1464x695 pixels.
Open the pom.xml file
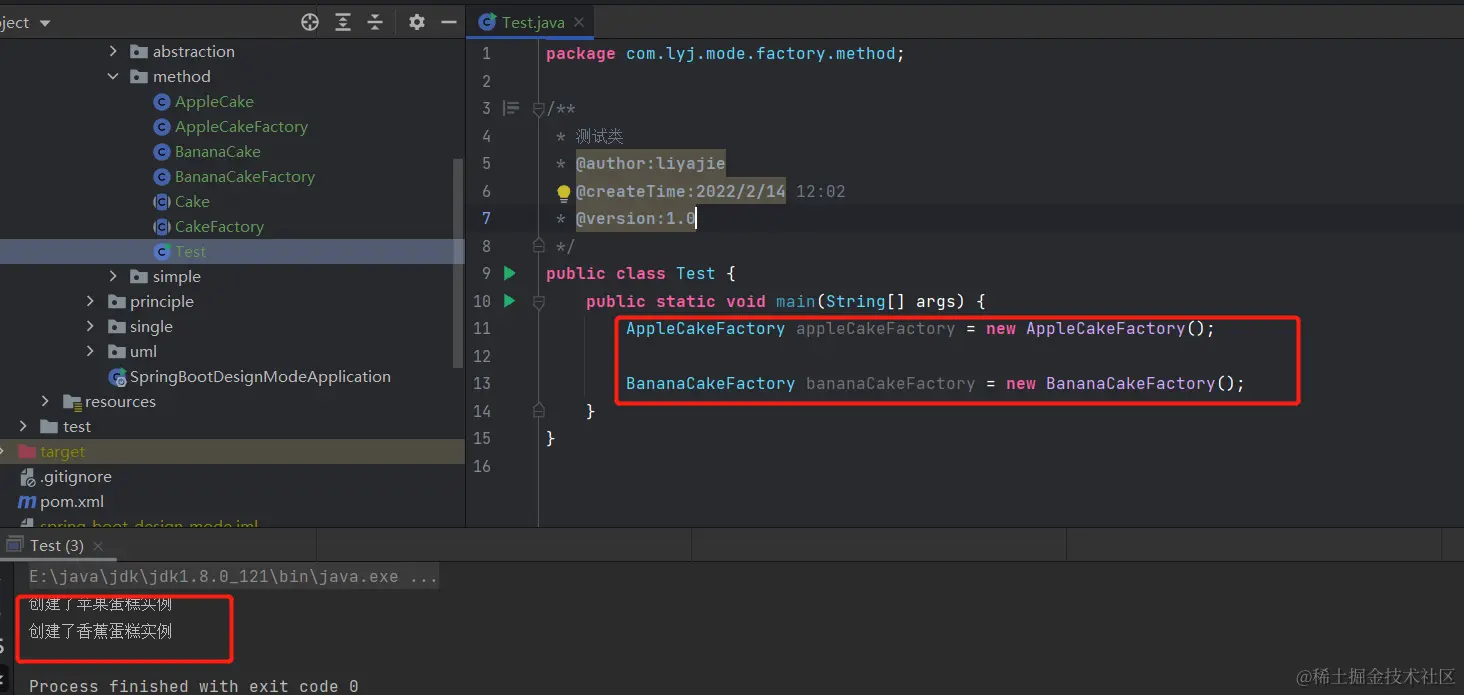click(71, 501)
